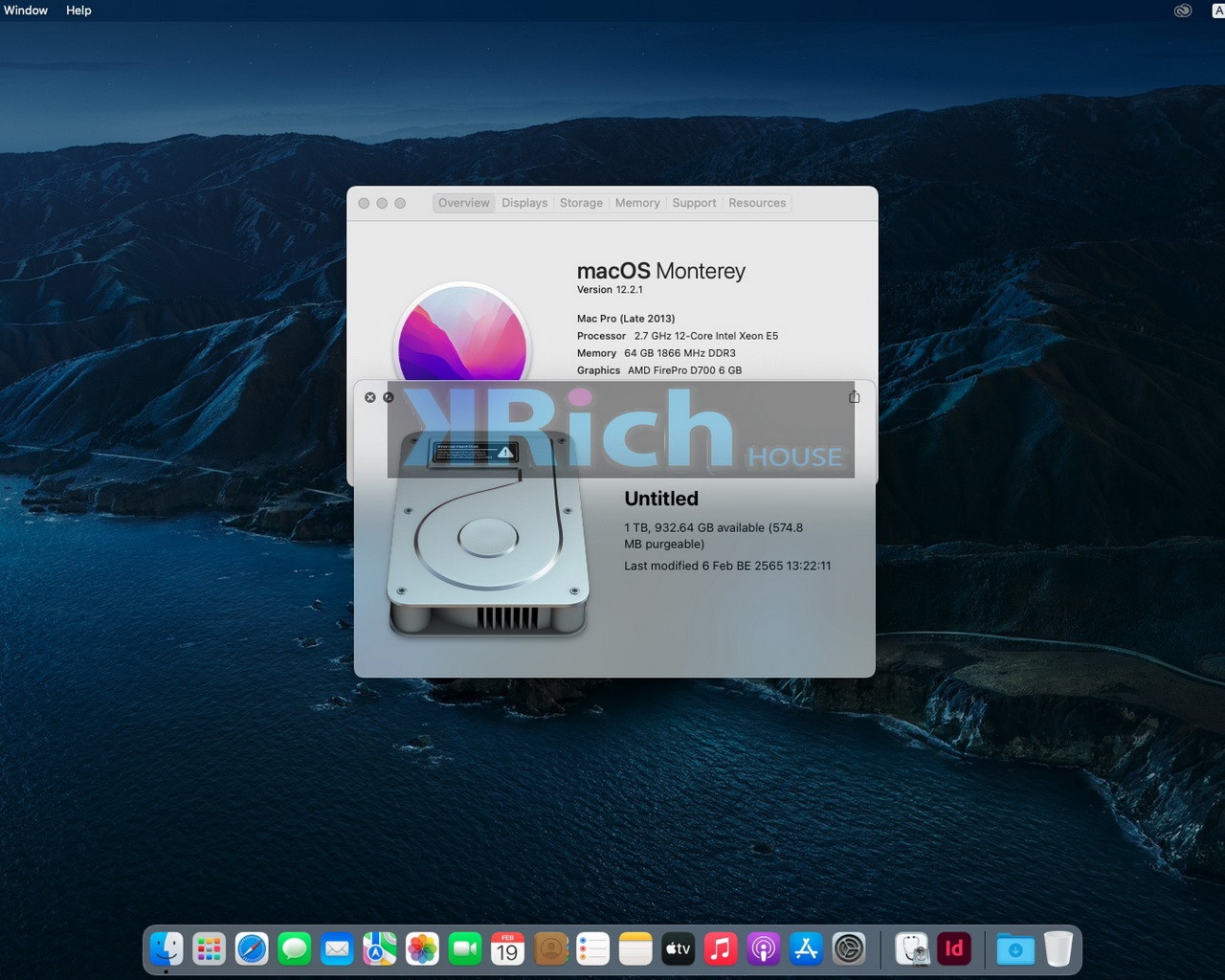Image resolution: width=1225 pixels, height=980 pixels.
Task: Launch Adobe InDesign from dock
Action: [x=954, y=949]
